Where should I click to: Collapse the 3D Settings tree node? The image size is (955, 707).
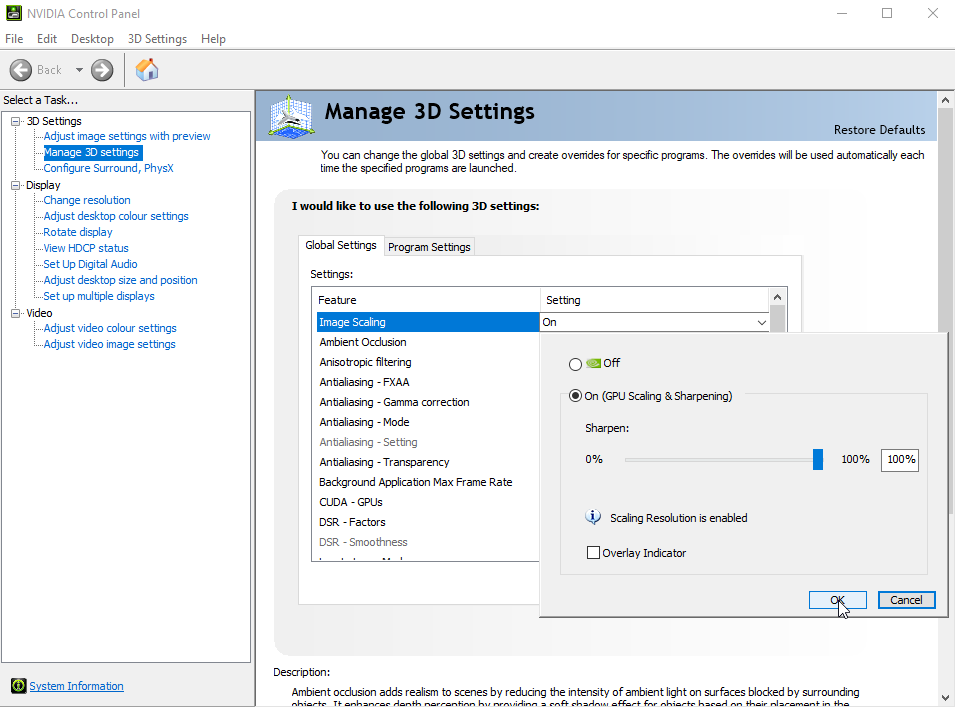click(16, 121)
